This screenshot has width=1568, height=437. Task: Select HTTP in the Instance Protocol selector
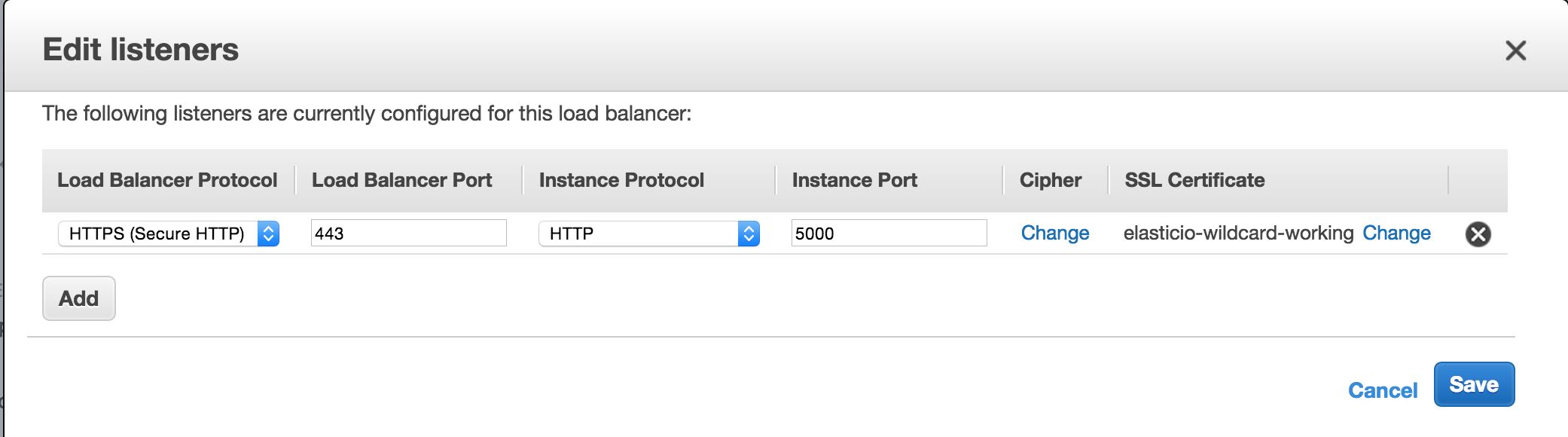[648, 234]
